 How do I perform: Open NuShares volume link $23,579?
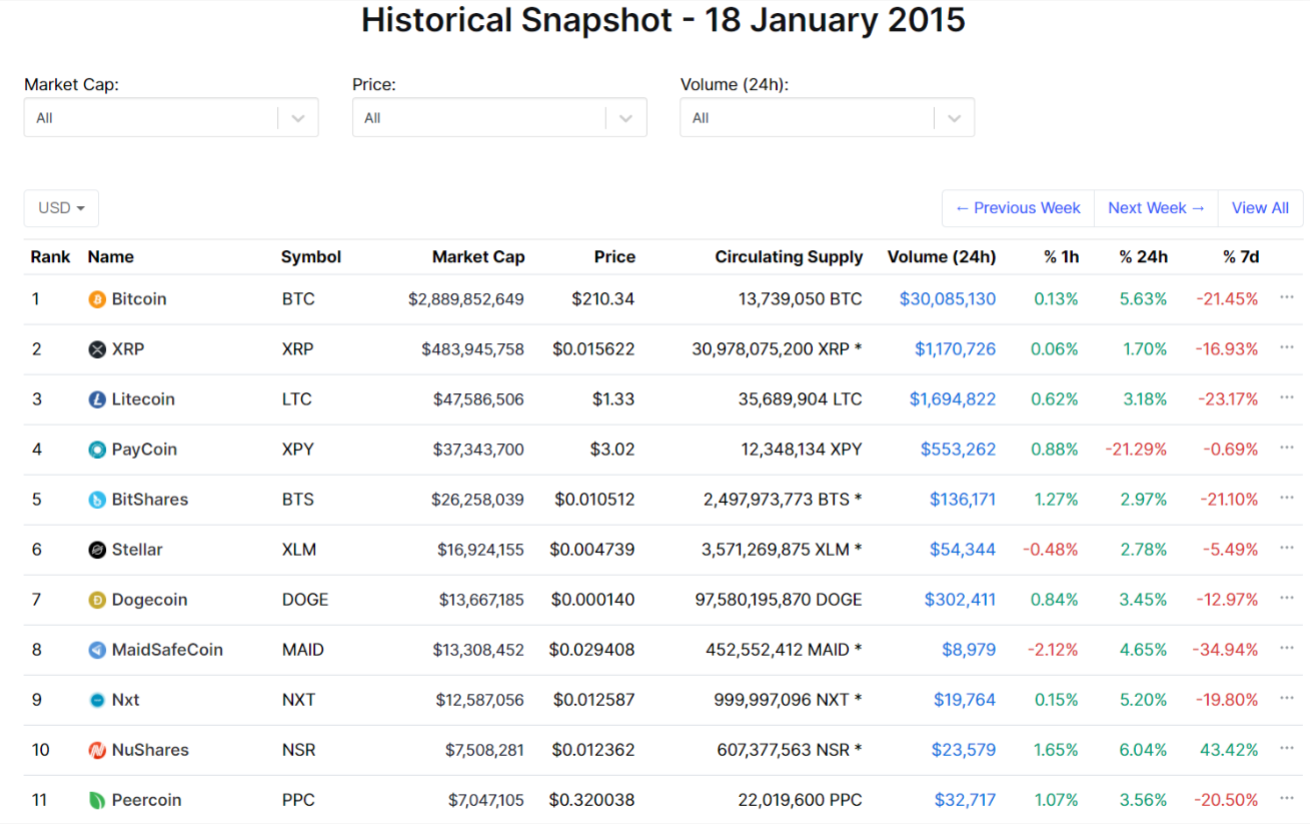pyautogui.click(x=964, y=750)
